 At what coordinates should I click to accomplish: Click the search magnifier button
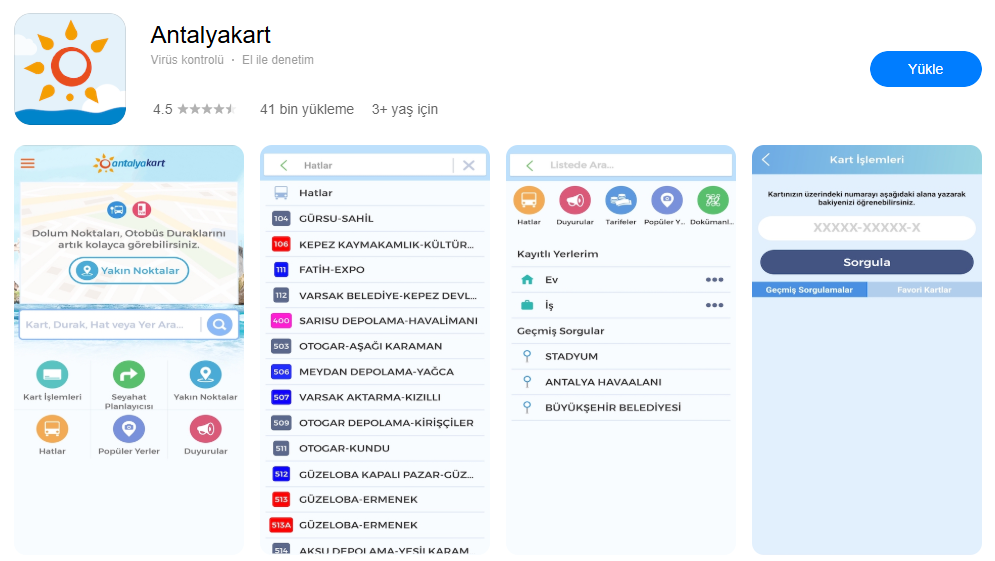[220, 325]
